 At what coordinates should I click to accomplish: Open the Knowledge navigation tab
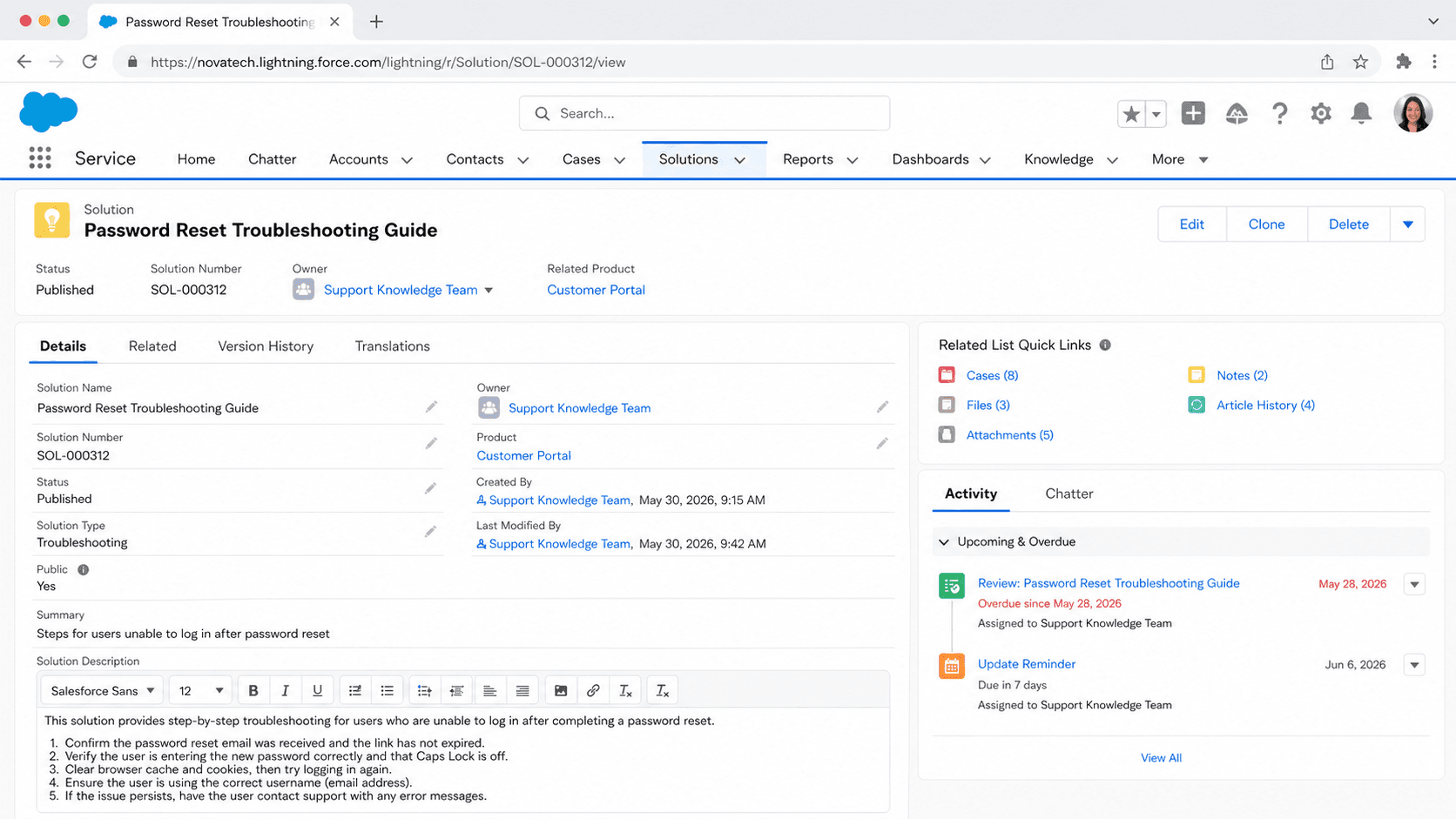(1059, 159)
